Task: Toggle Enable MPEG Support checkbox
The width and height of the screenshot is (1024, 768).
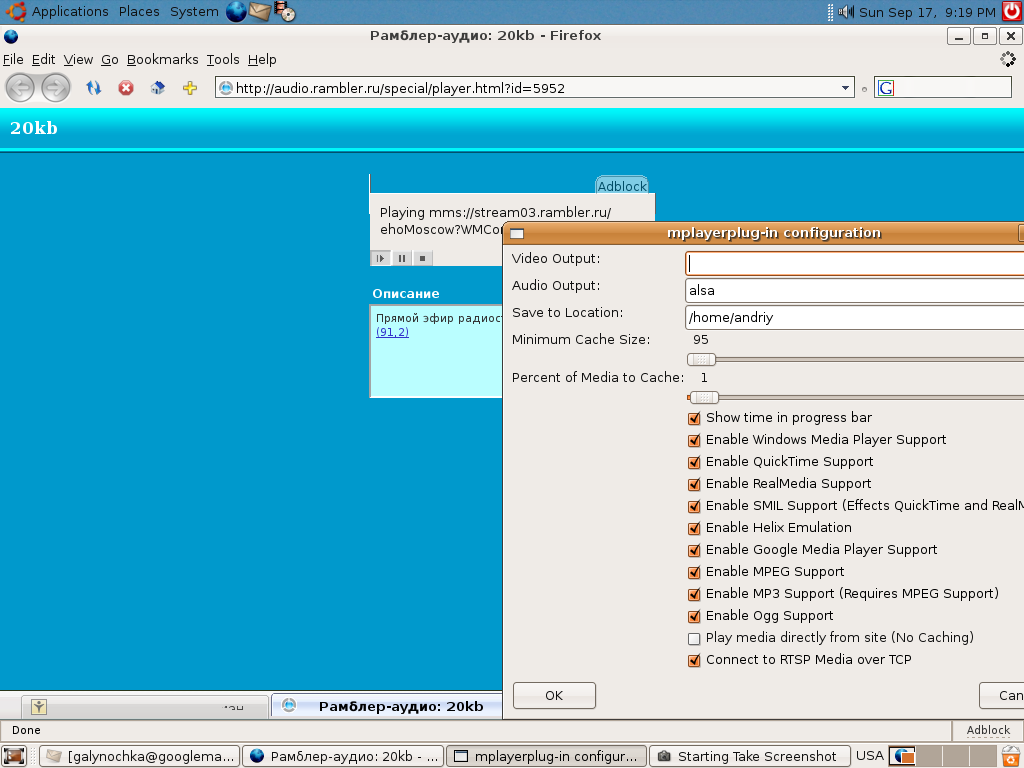Action: [x=694, y=572]
